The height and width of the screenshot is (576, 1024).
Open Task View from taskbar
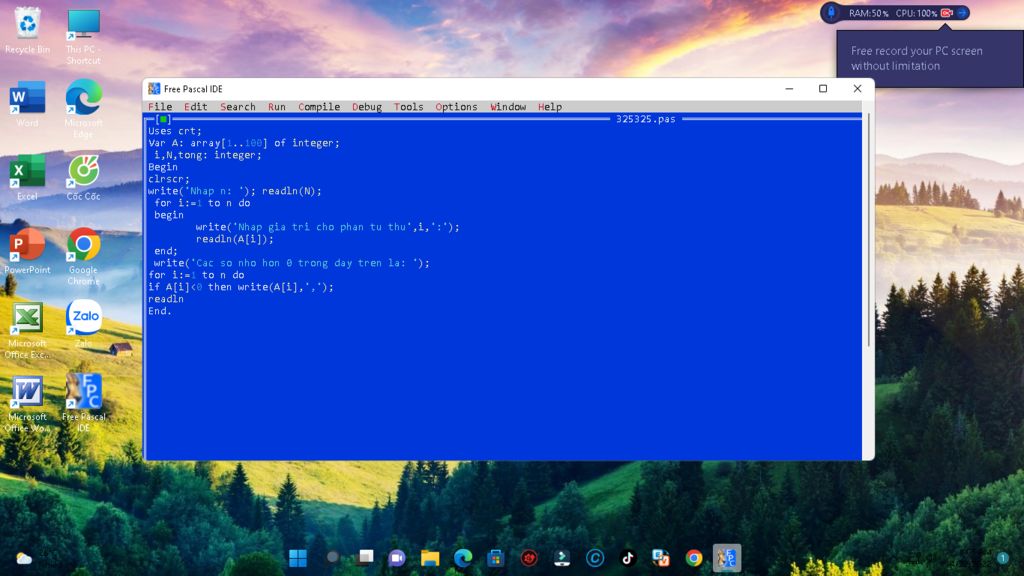(x=364, y=558)
